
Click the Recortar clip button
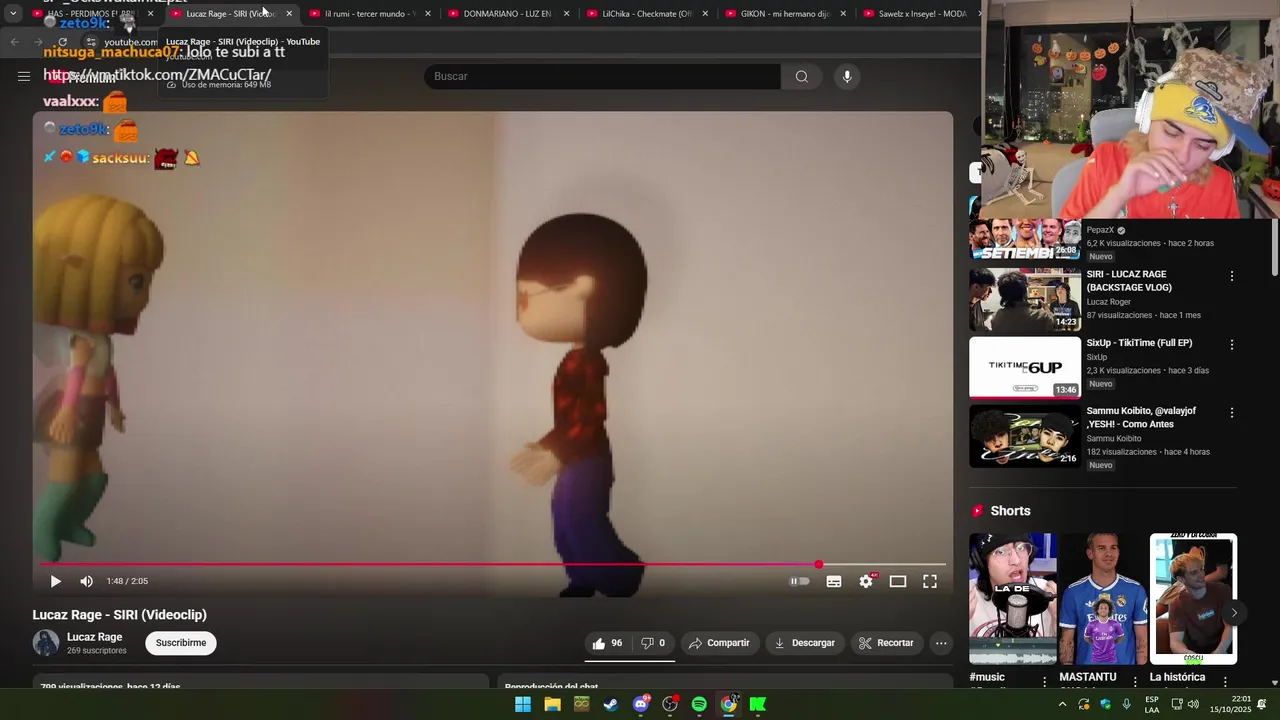pos(886,643)
